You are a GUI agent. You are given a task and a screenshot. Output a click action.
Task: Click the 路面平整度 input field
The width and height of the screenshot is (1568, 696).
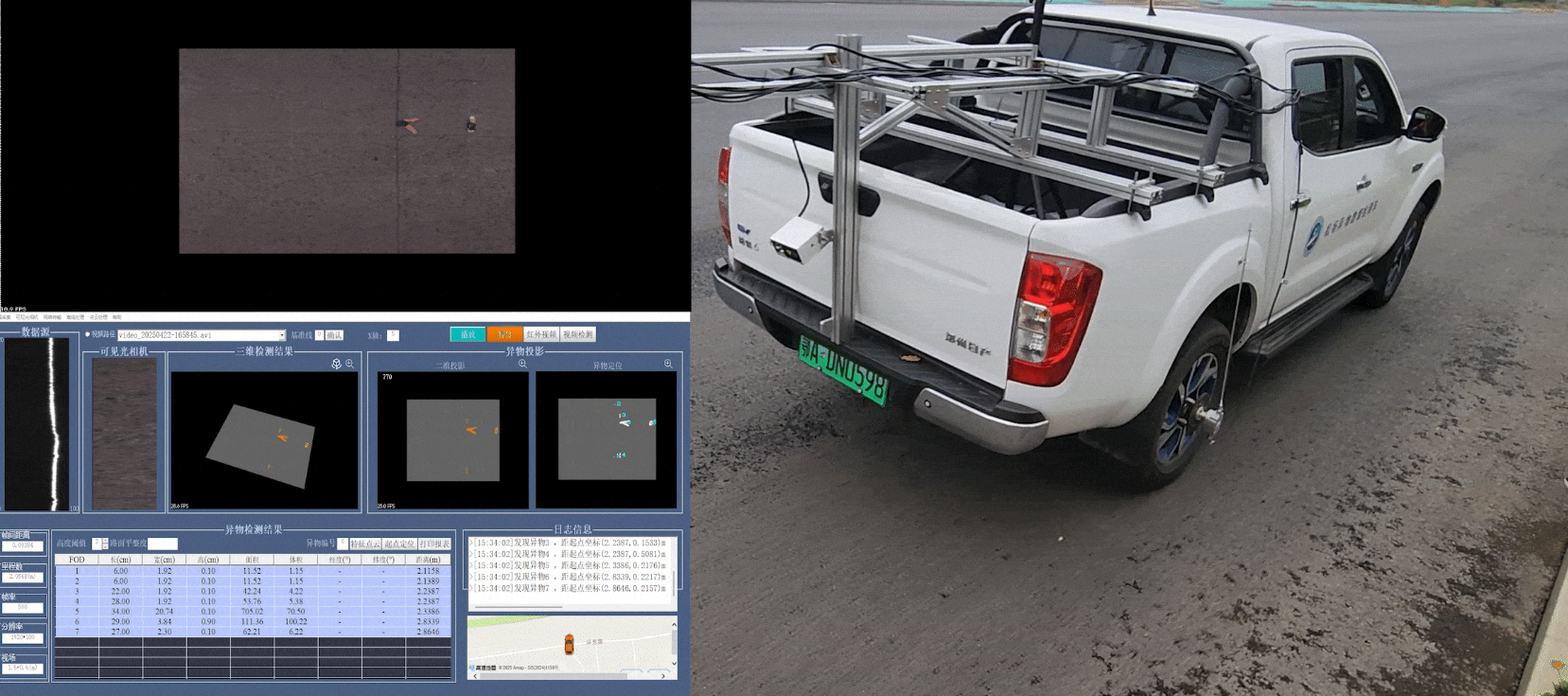point(162,544)
